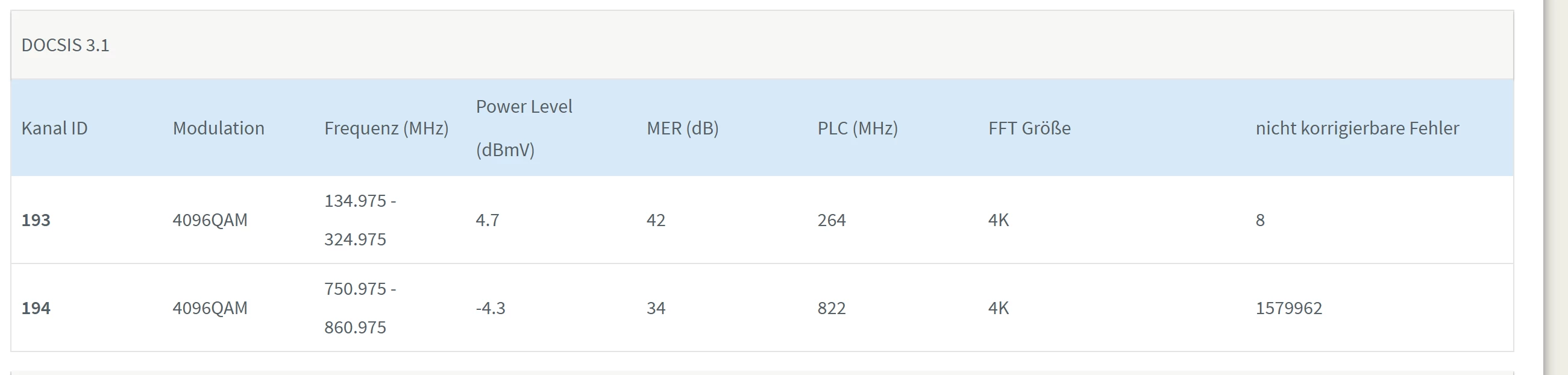Click the Power Level (dBmV) column header
The image size is (1568, 375).
point(524,128)
